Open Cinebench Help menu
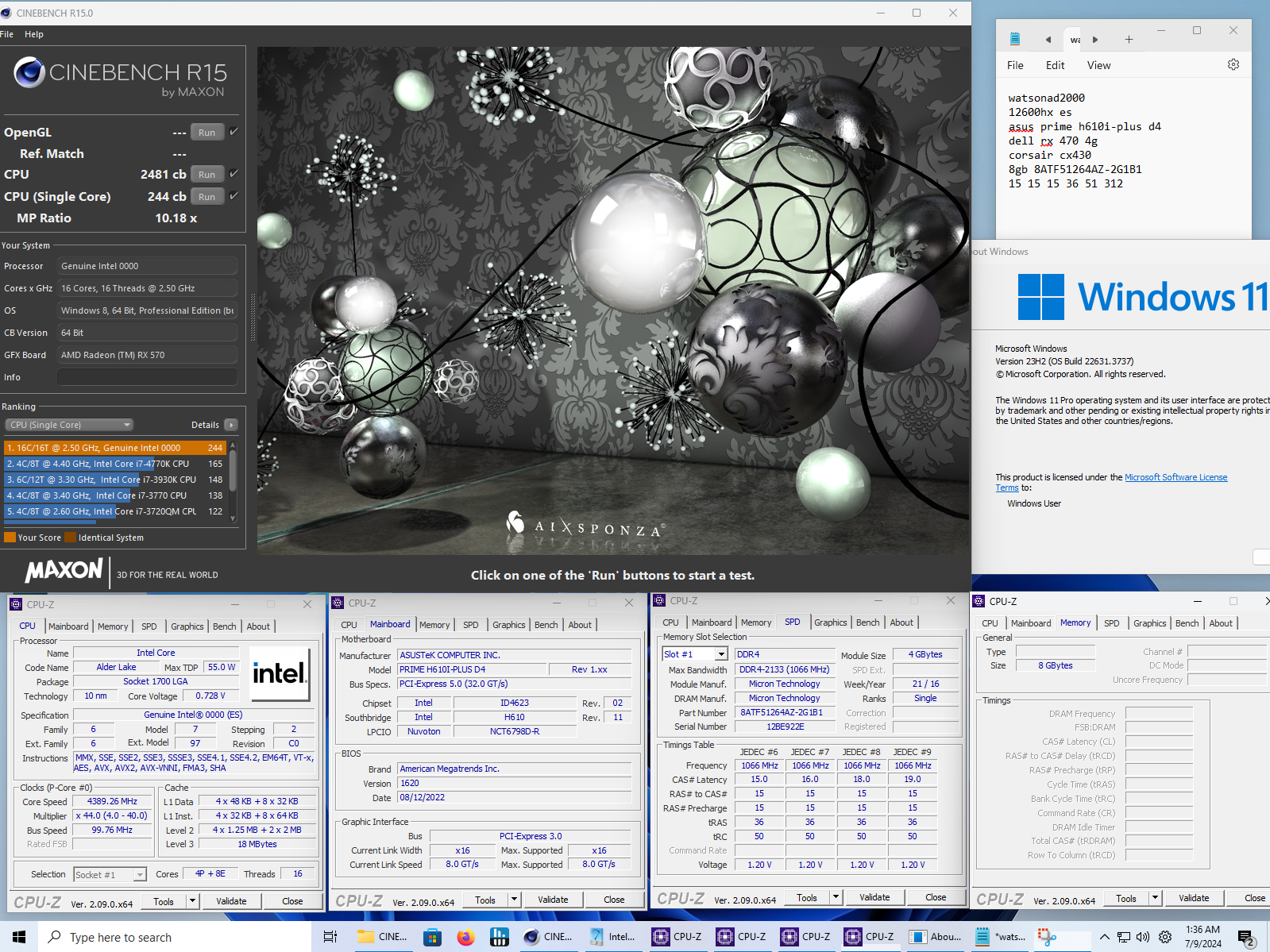 34,34
